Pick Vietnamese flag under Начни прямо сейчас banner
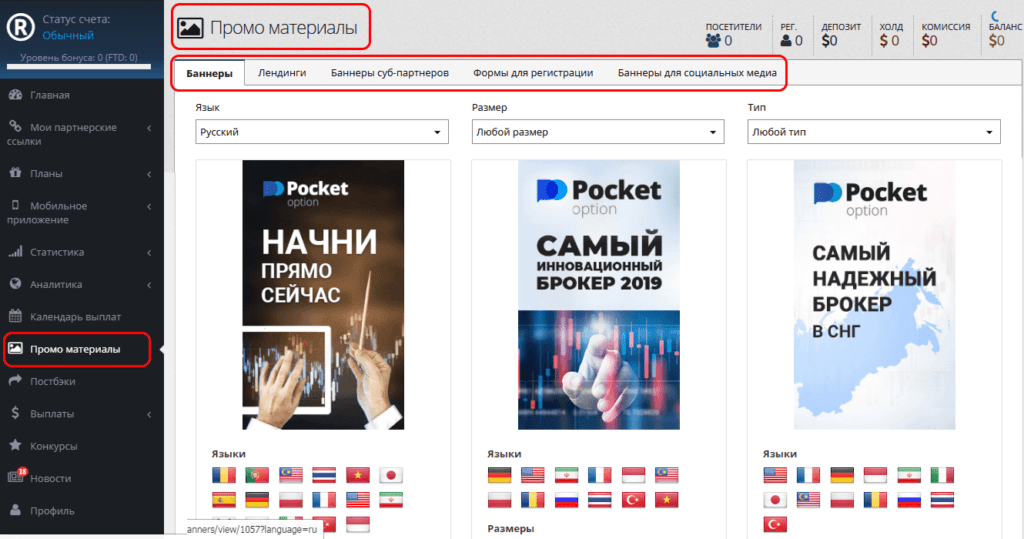 pyautogui.click(x=358, y=475)
